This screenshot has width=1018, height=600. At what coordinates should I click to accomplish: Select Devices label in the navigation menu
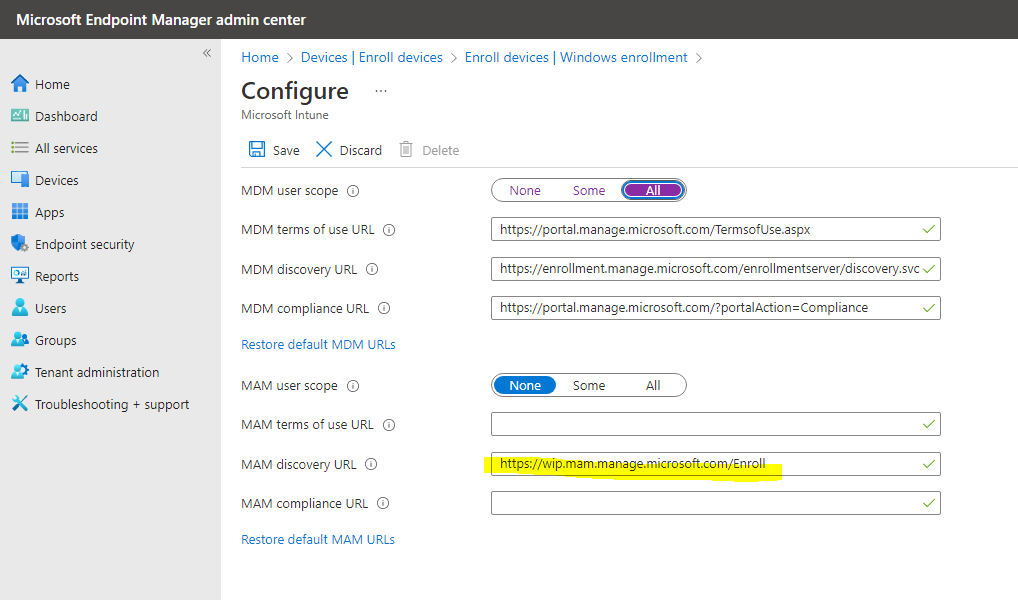pos(56,181)
